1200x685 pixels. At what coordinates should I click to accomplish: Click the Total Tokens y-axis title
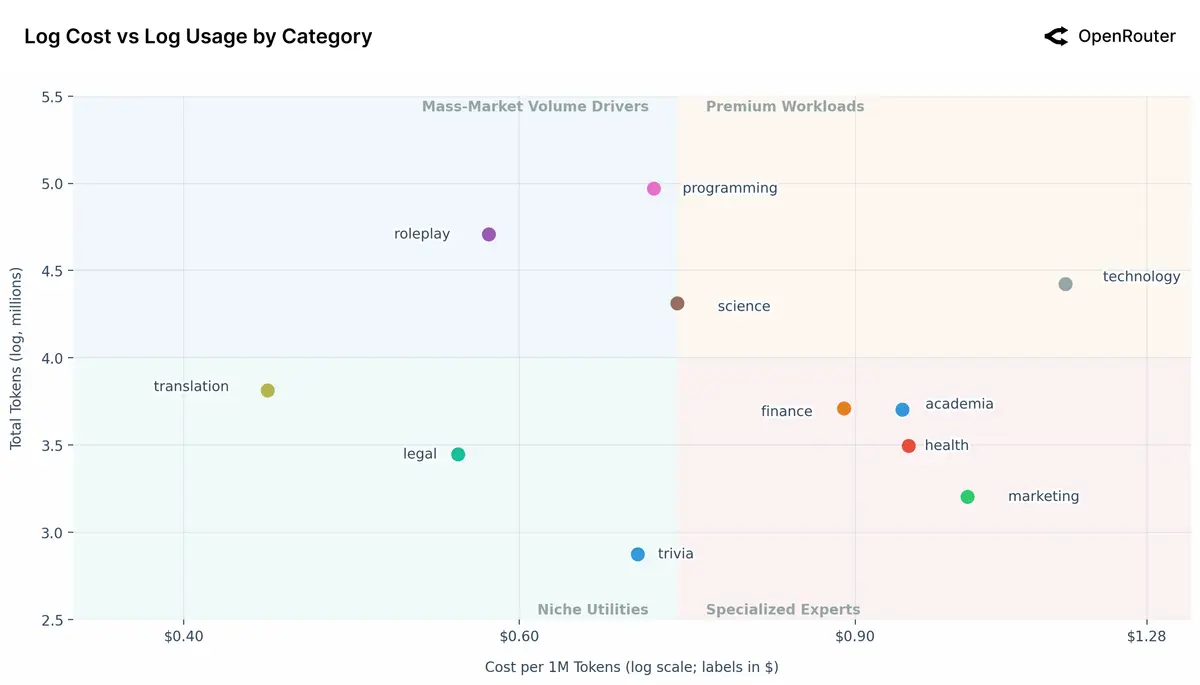(x=16, y=358)
